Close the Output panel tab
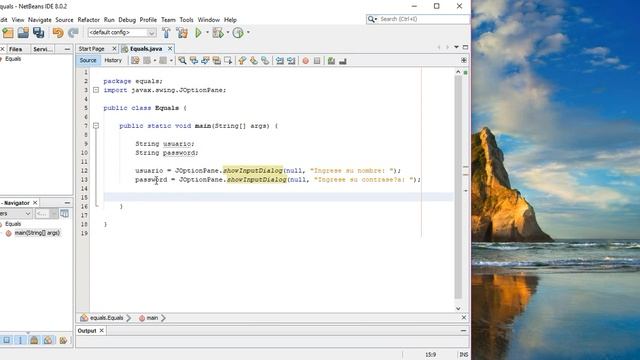640x360 pixels. click(102, 331)
